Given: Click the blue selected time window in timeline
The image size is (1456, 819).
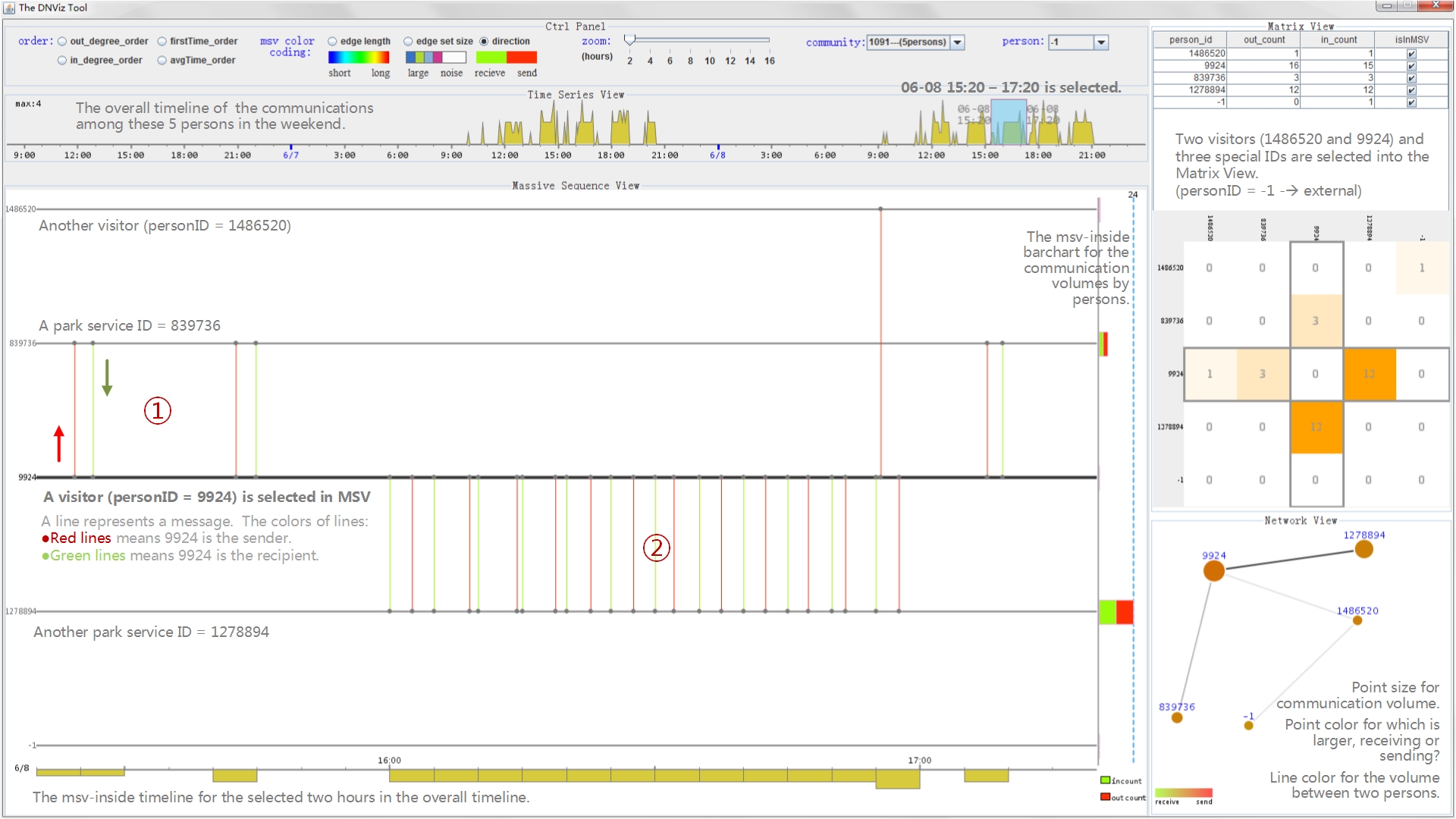Looking at the screenshot, I should [1009, 122].
